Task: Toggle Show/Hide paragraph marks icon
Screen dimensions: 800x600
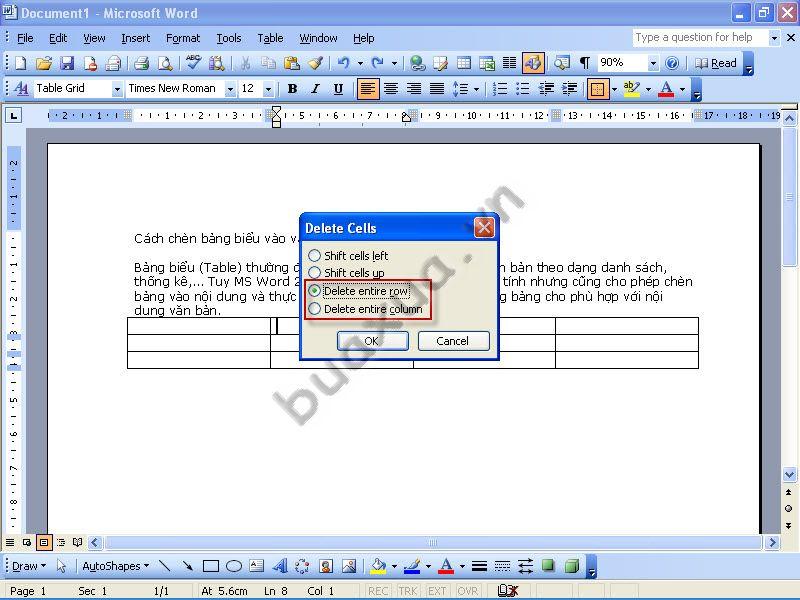Action: pos(585,63)
